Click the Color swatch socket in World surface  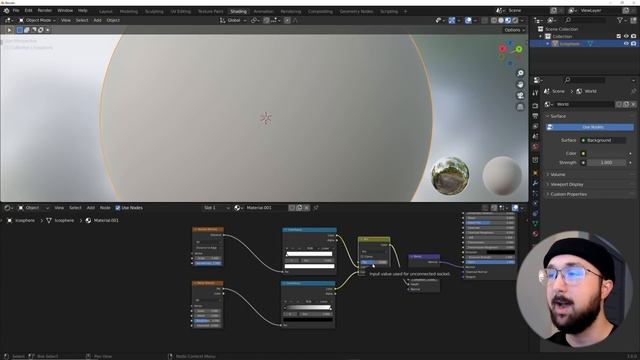(583, 153)
